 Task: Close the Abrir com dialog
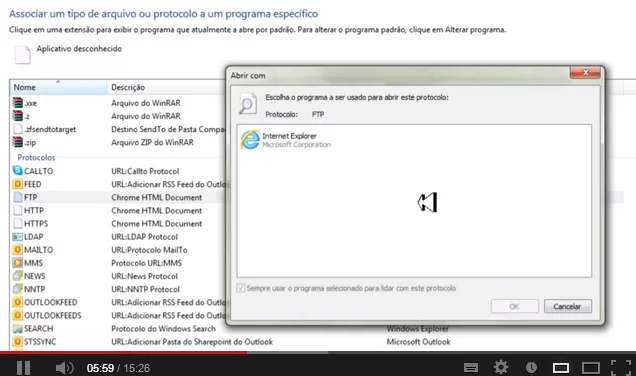point(585,73)
